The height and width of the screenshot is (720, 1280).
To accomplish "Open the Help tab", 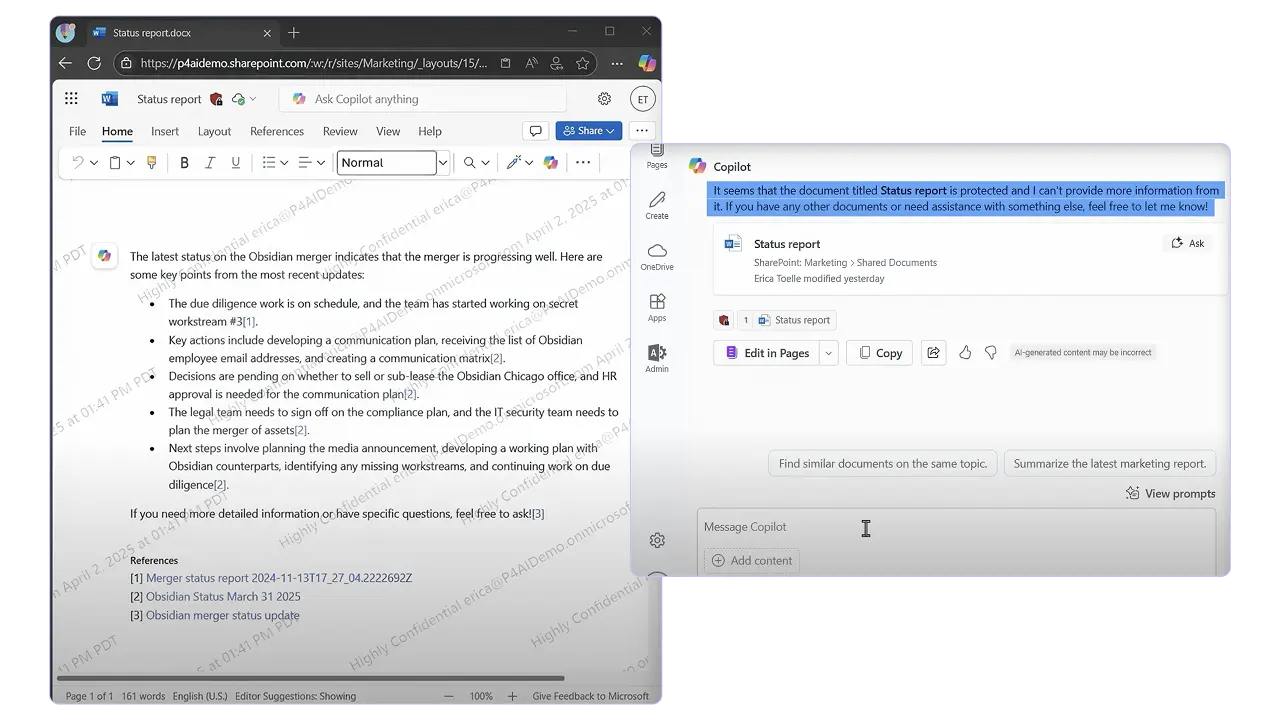I will point(430,131).
